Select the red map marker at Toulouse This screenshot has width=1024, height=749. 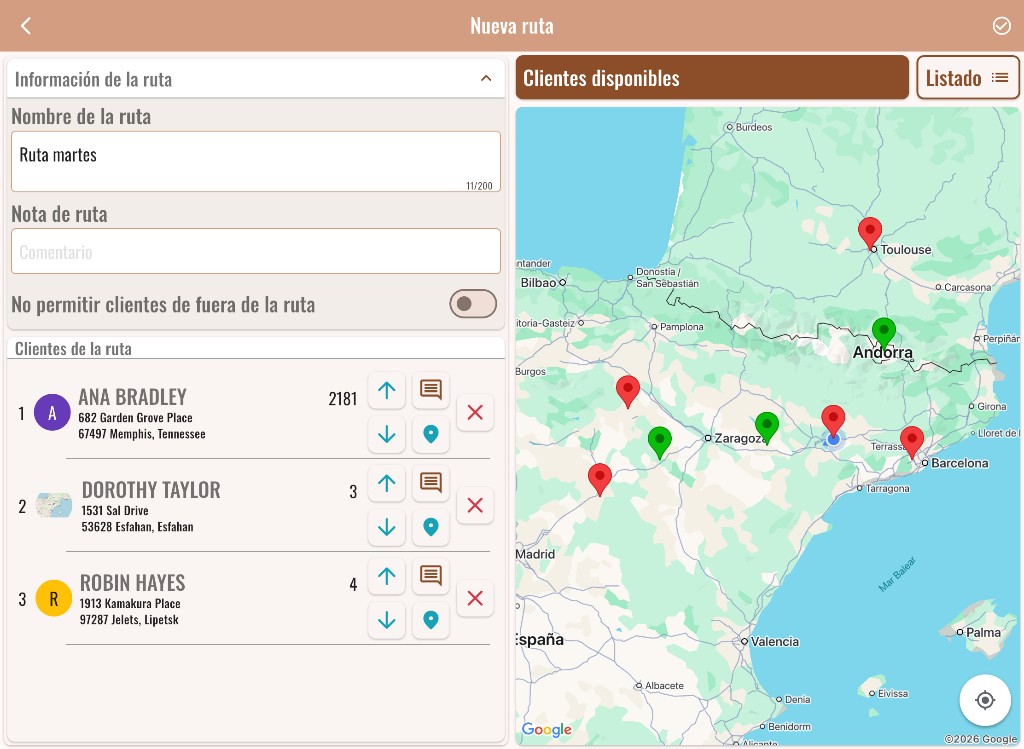coord(870,232)
